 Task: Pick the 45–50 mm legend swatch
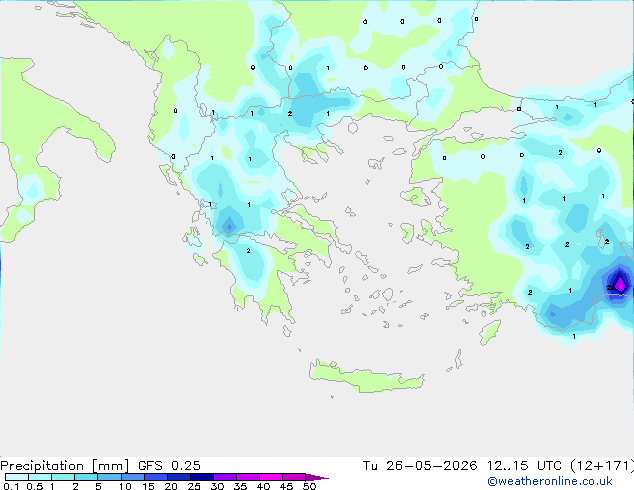tap(294, 477)
